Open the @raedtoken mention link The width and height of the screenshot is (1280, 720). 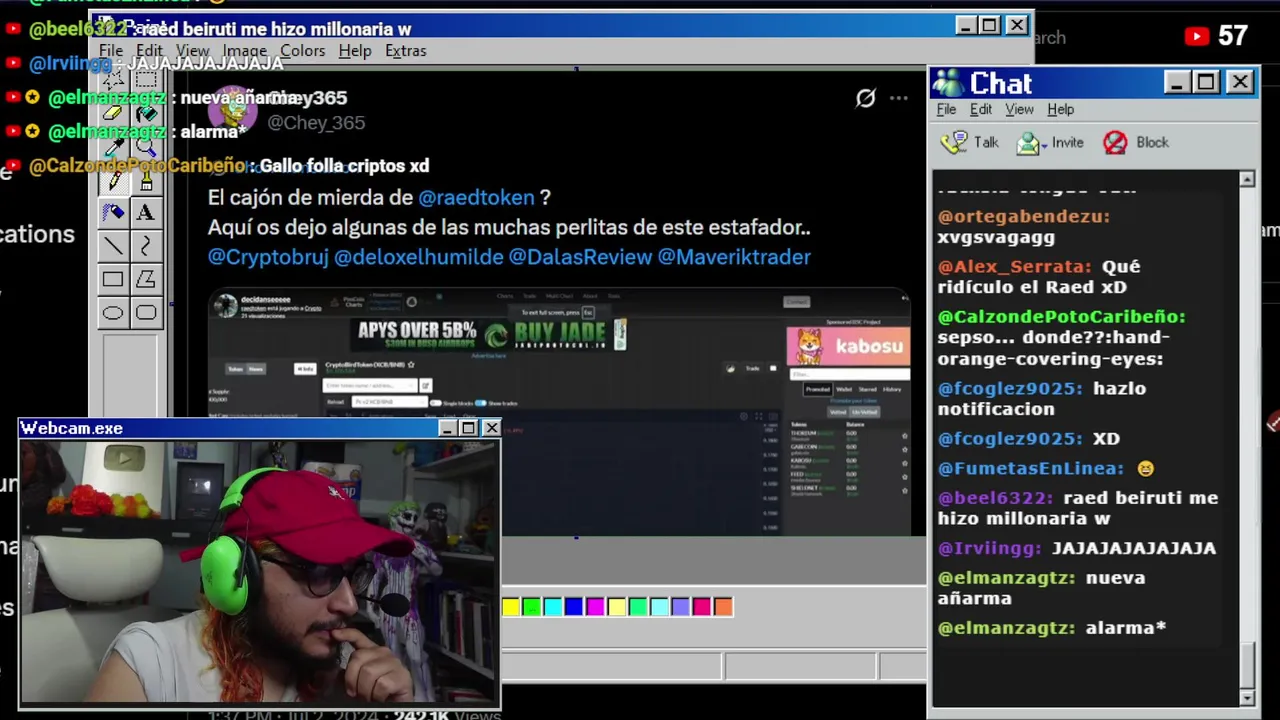point(476,198)
